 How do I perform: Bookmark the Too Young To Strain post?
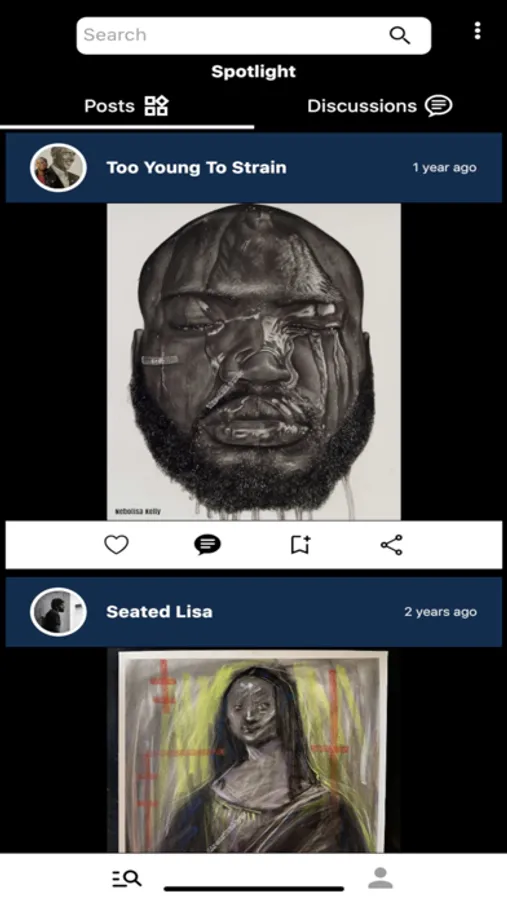click(300, 545)
